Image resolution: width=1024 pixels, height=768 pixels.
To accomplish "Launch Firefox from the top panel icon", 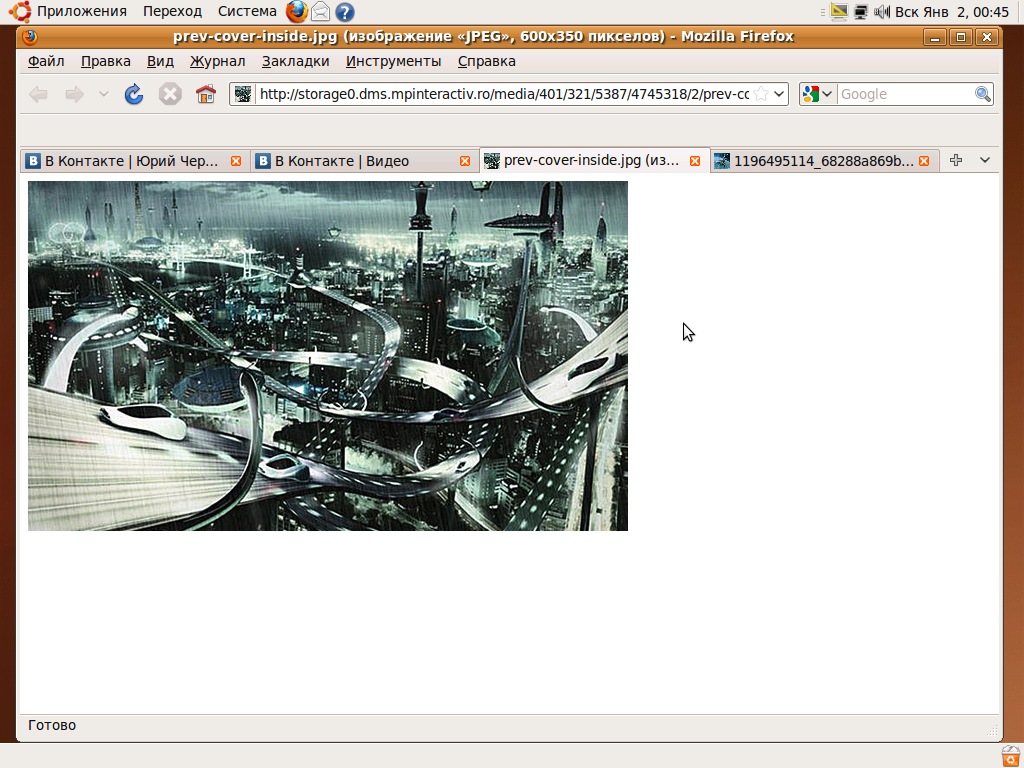I will click(297, 12).
